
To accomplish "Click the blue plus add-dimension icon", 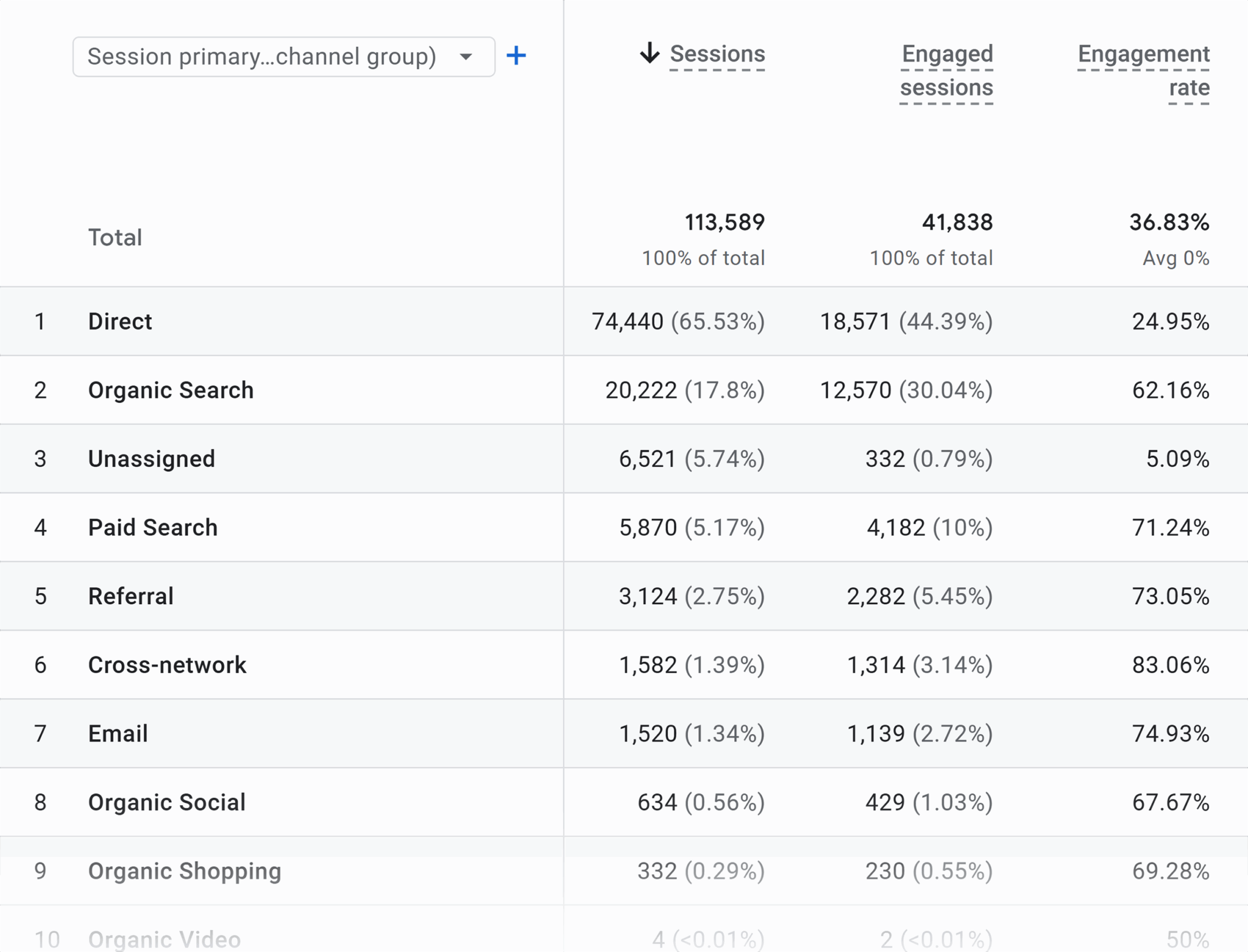I will coord(516,56).
